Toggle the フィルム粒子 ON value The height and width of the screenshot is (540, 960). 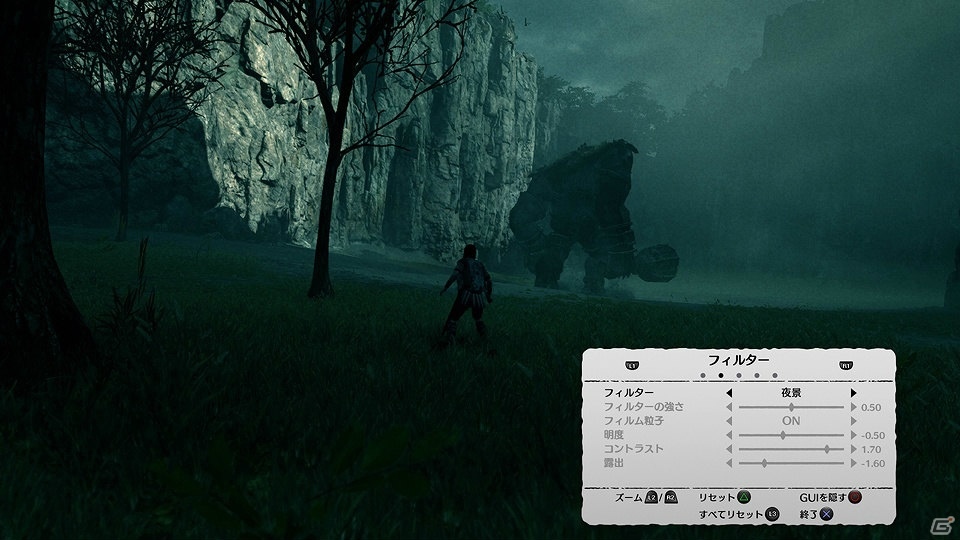pos(791,421)
